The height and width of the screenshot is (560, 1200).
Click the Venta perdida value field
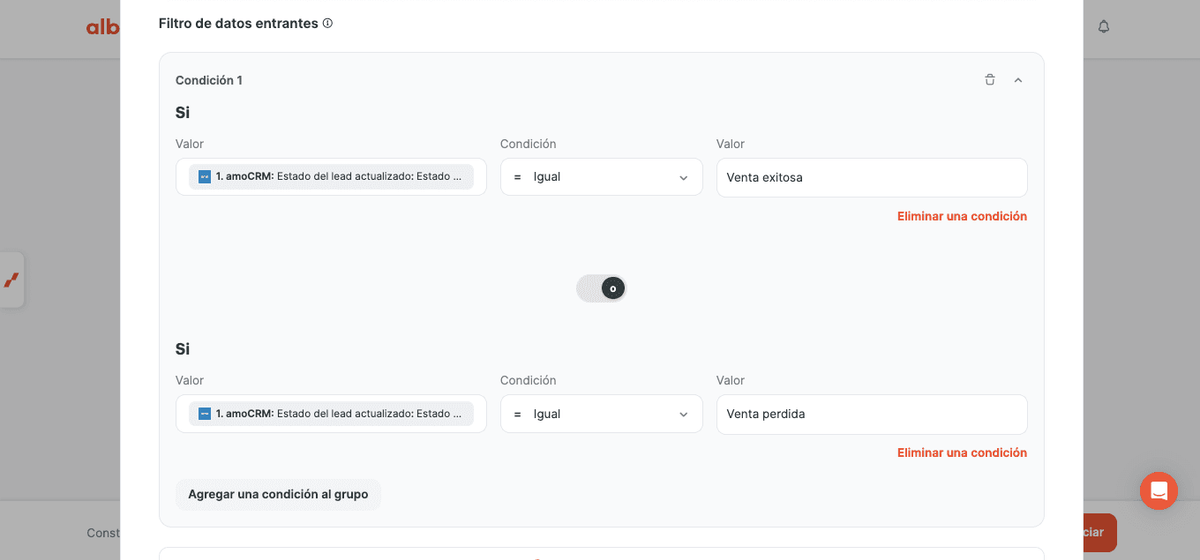coord(872,414)
